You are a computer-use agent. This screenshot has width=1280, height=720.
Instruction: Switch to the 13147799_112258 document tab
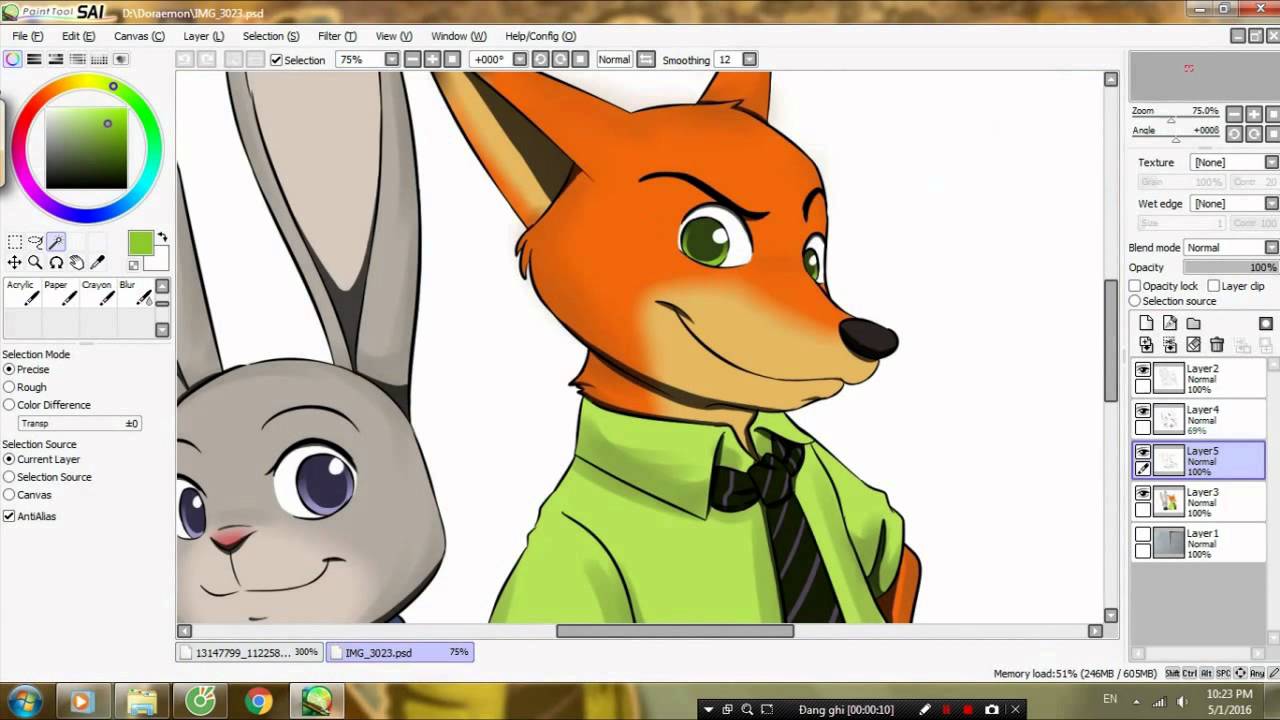click(249, 652)
